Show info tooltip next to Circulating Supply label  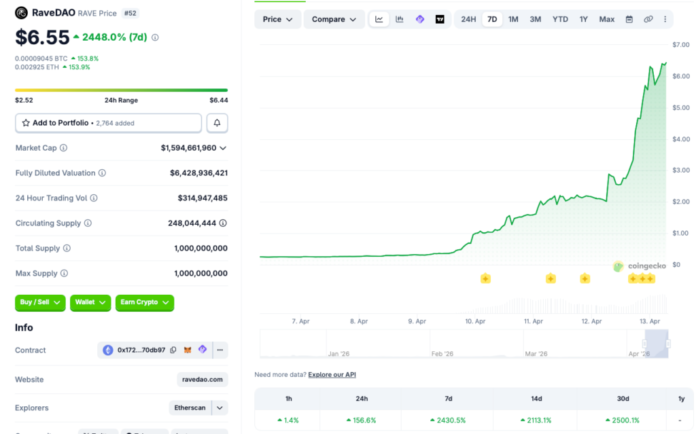88,223
